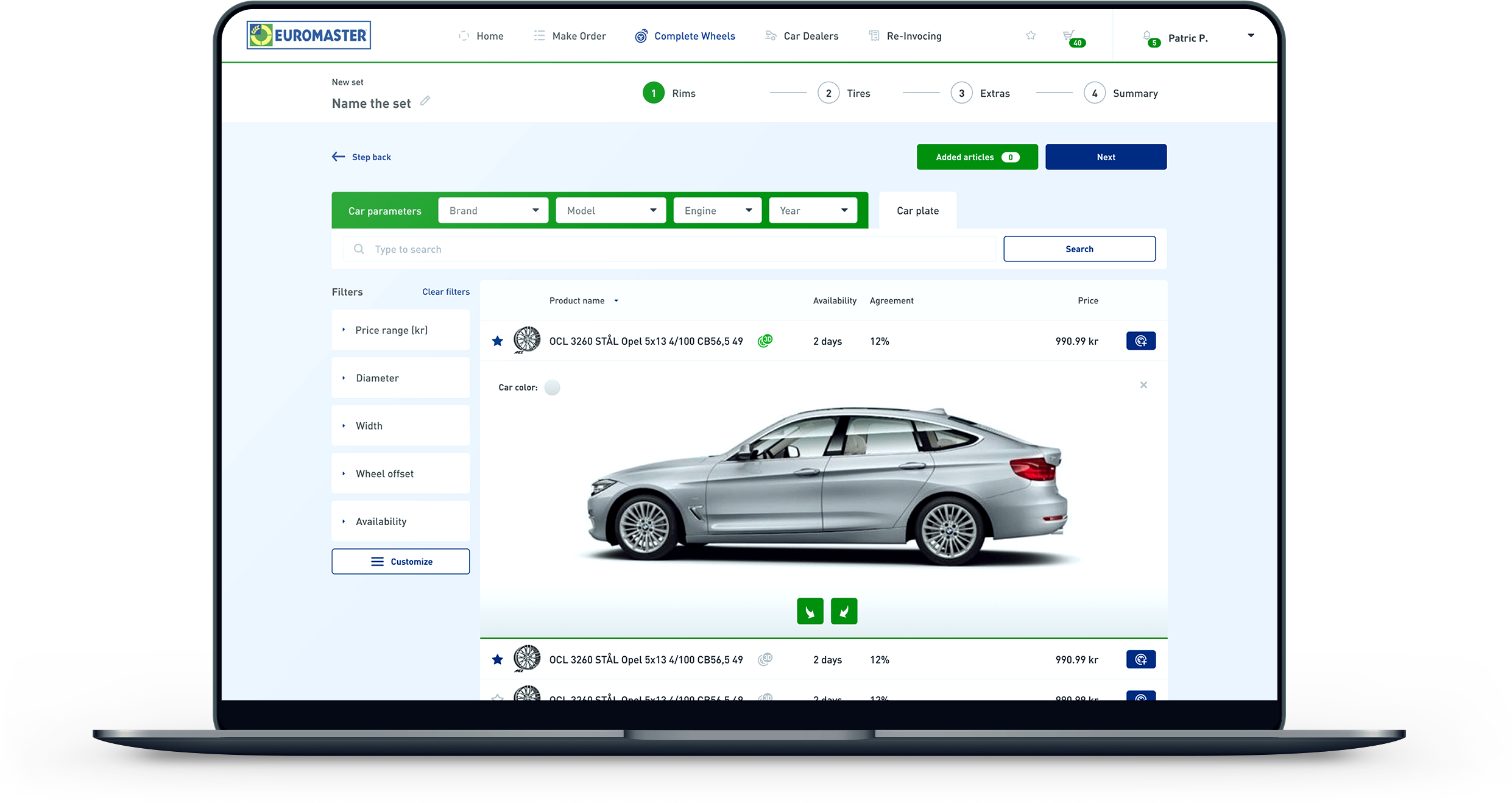This screenshot has width=1512, height=803.
Task: Expand the Wheel offset filter
Action: click(x=400, y=473)
